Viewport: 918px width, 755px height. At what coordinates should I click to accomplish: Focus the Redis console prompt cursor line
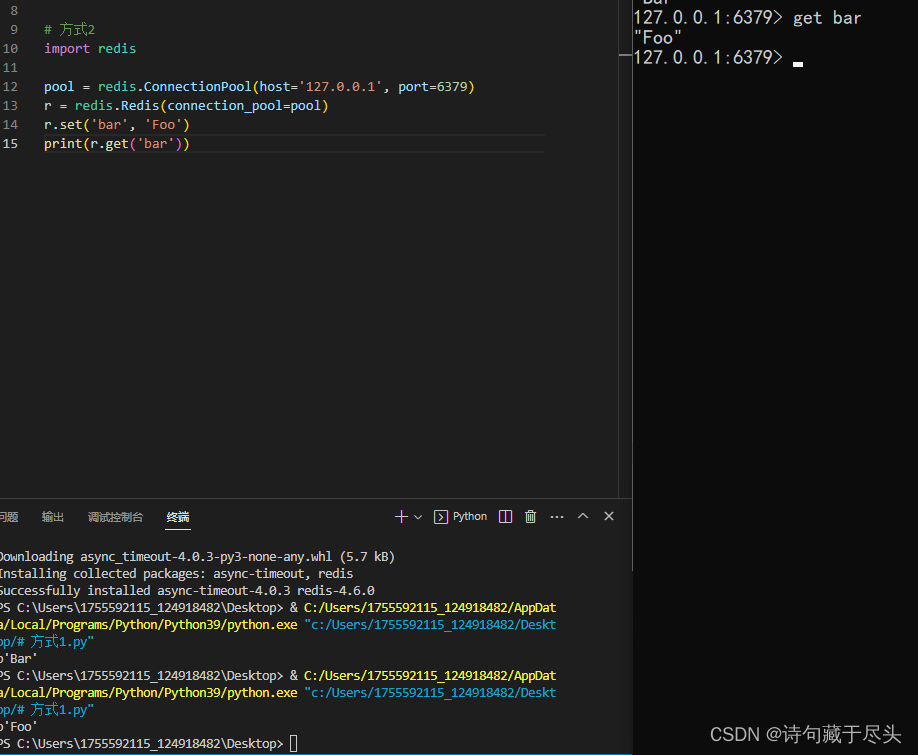click(718, 58)
